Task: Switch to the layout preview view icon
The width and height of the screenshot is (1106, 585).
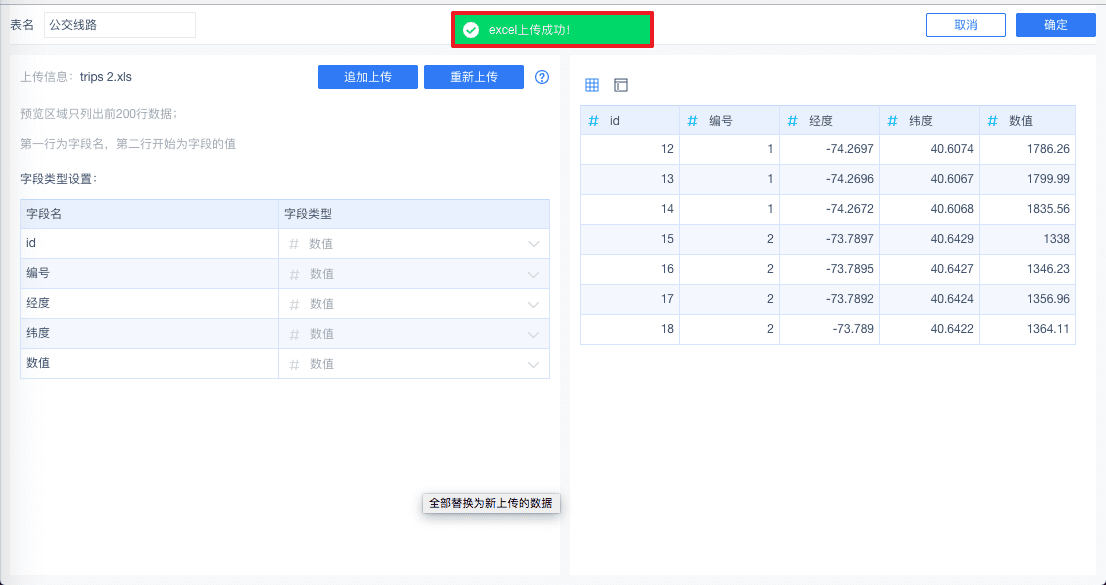Action: coord(621,85)
